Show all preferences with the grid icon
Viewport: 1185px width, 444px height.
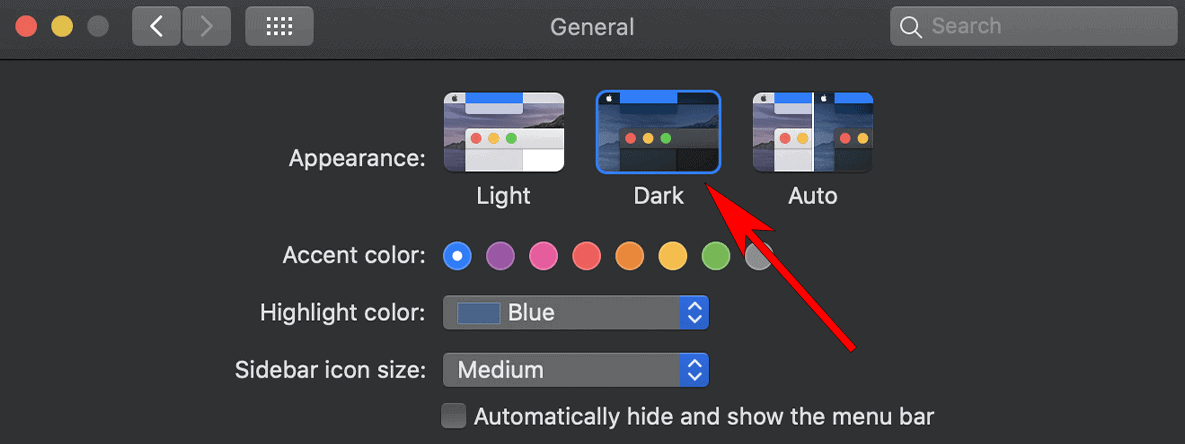(x=279, y=27)
